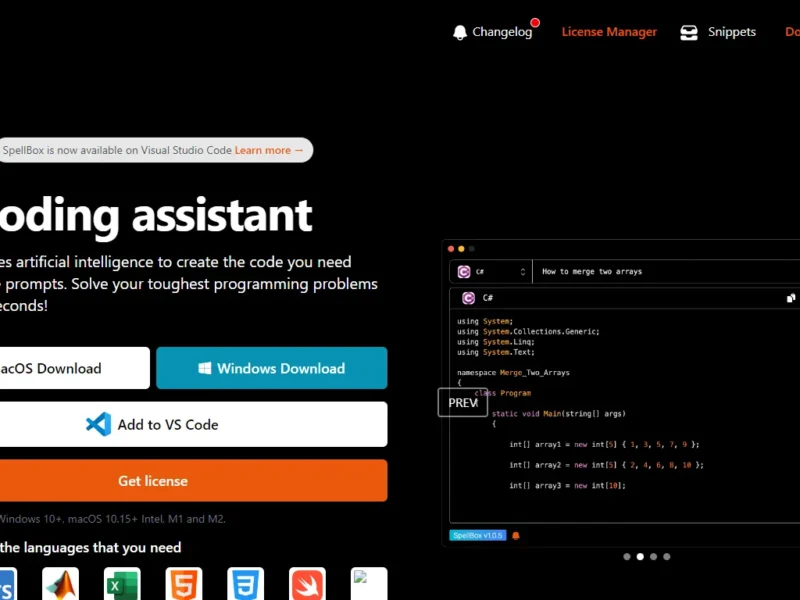Image resolution: width=800 pixels, height=600 pixels.
Task: Click the HTML5 language icon
Action: tap(184, 584)
